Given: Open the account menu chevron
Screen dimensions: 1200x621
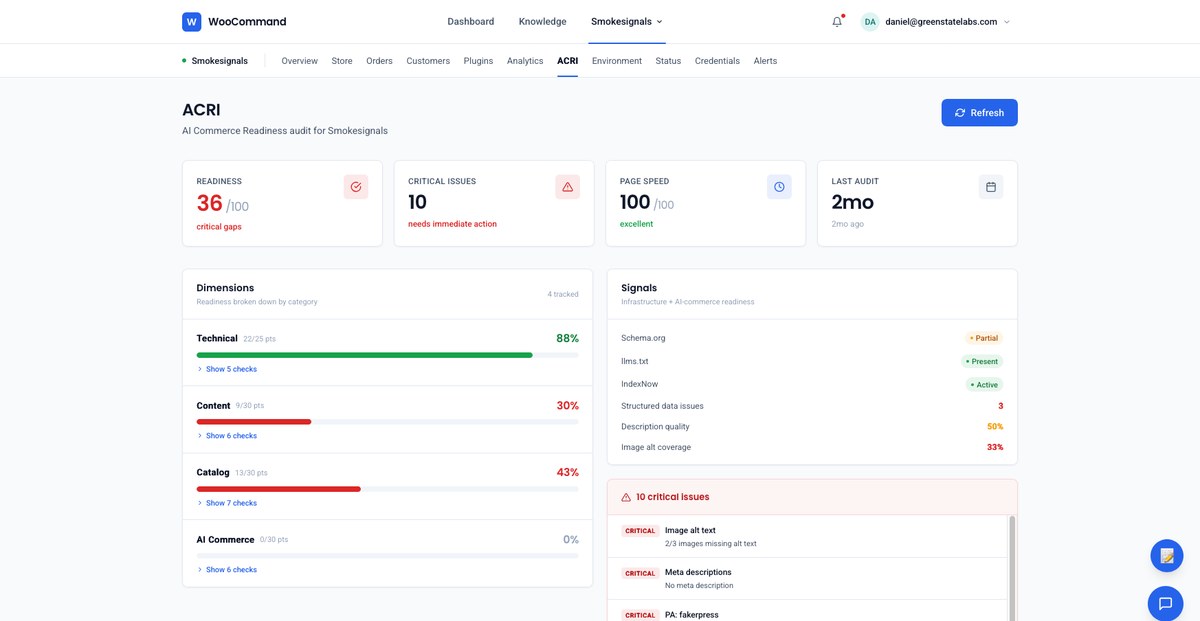Looking at the screenshot, I should click(1007, 21).
